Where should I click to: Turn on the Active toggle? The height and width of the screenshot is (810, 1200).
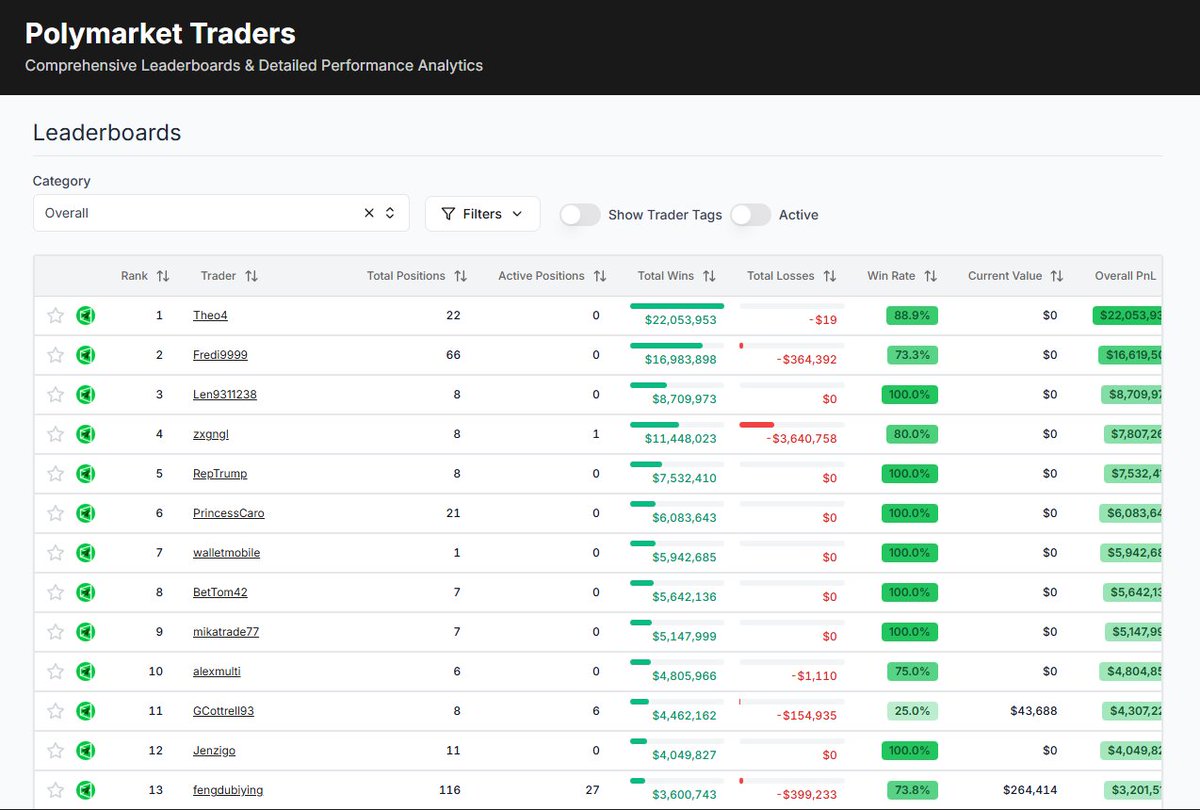(x=750, y=213)
